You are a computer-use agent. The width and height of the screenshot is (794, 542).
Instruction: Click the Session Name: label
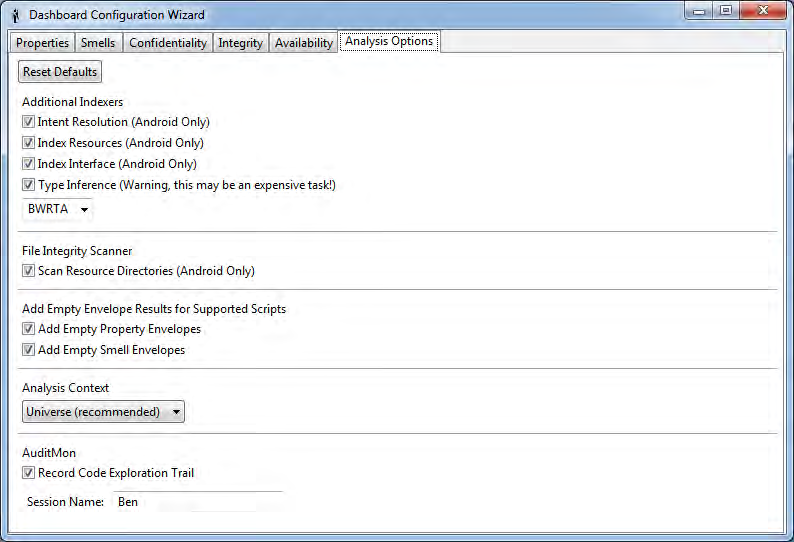click(65, 502)
